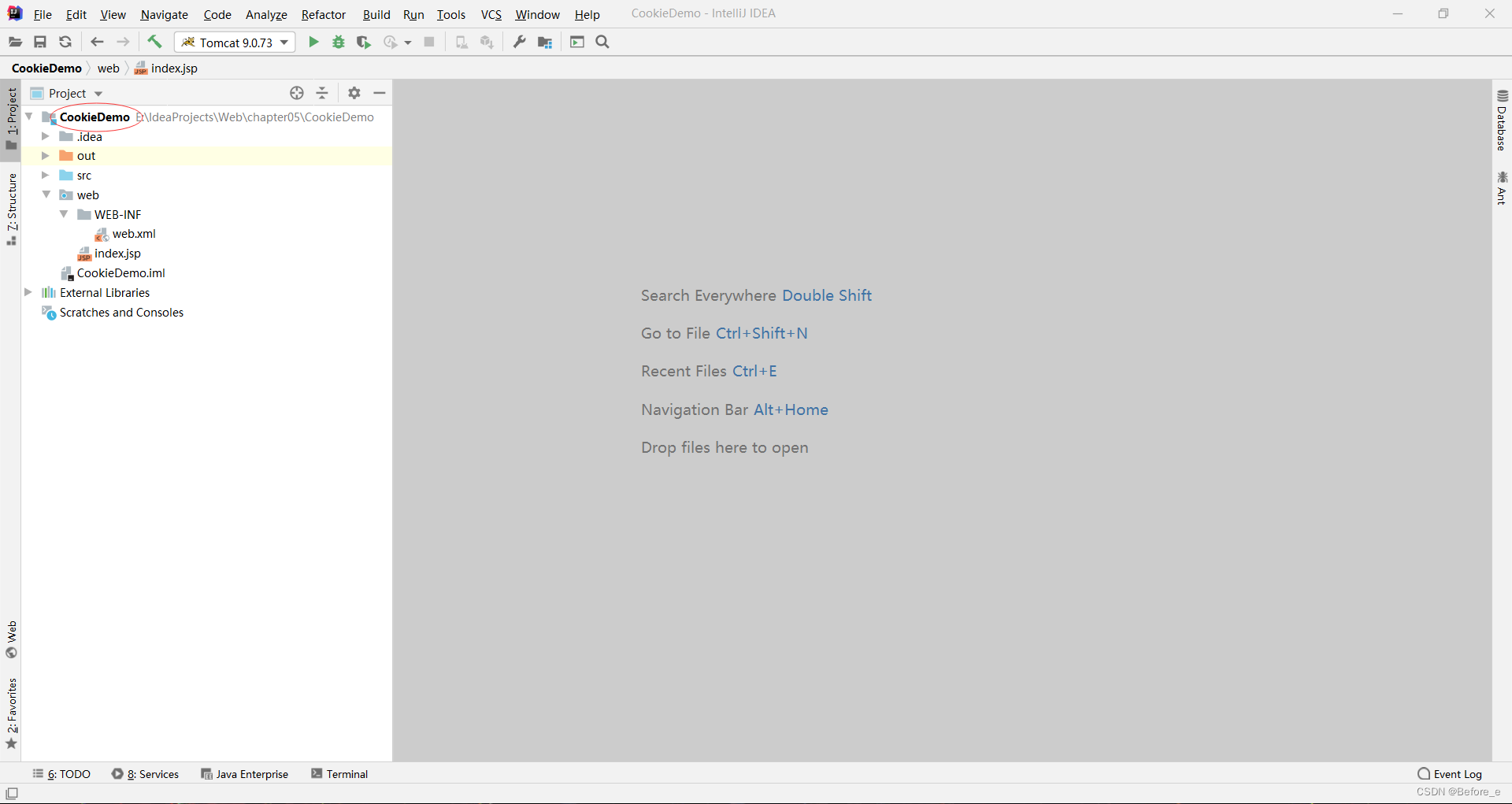Screen dimensions: 1512x804
Task: Open the VCS menu
Action: click(x=491, y=14)
